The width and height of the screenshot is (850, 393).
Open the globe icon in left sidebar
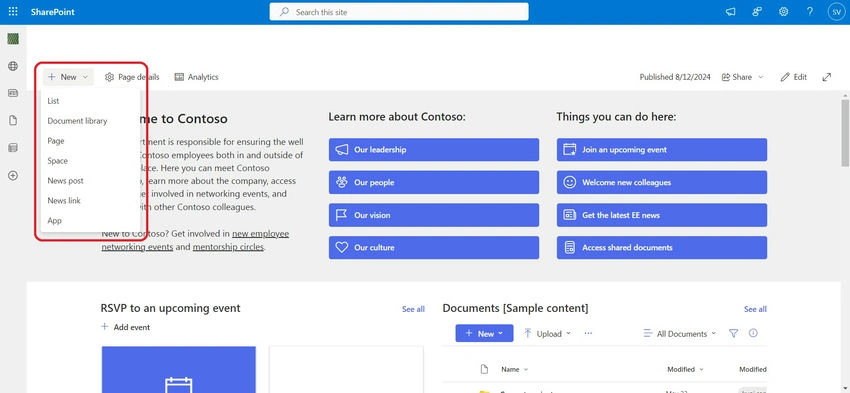point(13,66)
